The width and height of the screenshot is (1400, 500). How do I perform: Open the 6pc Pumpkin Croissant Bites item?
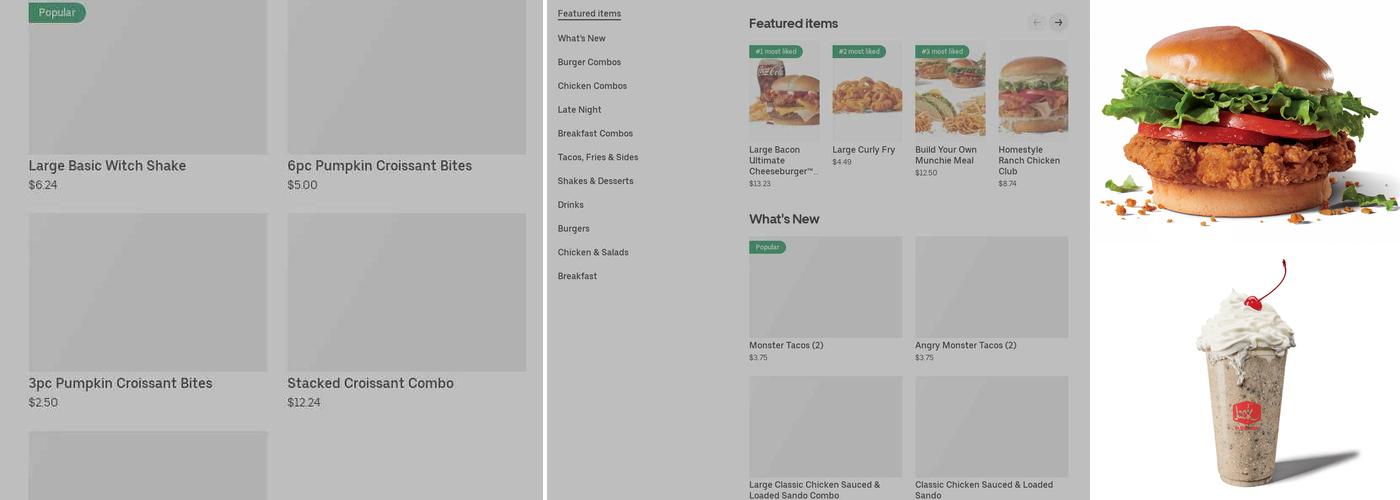pos(406,80)
